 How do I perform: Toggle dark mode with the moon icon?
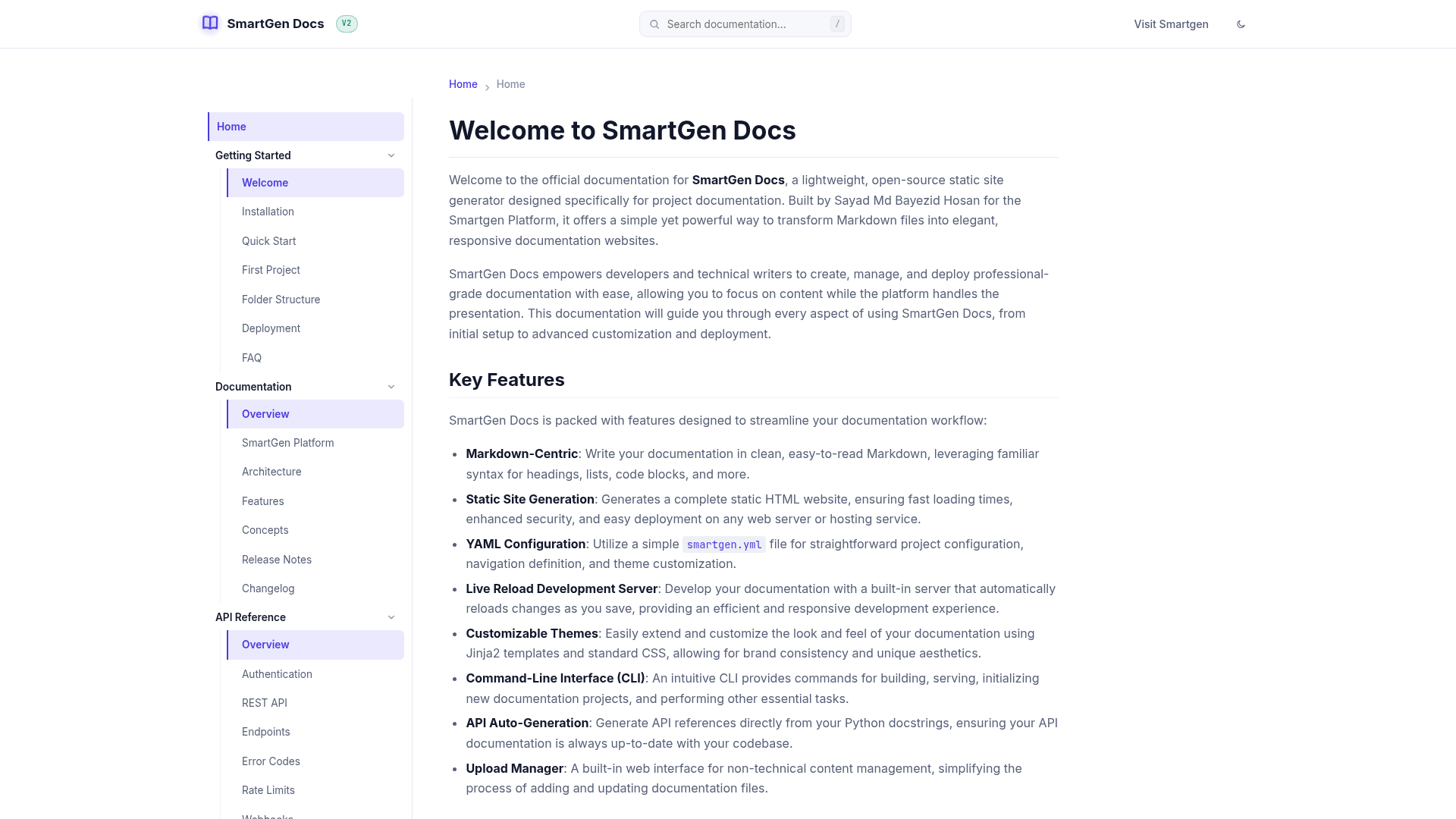click(x=1241, y=24)
